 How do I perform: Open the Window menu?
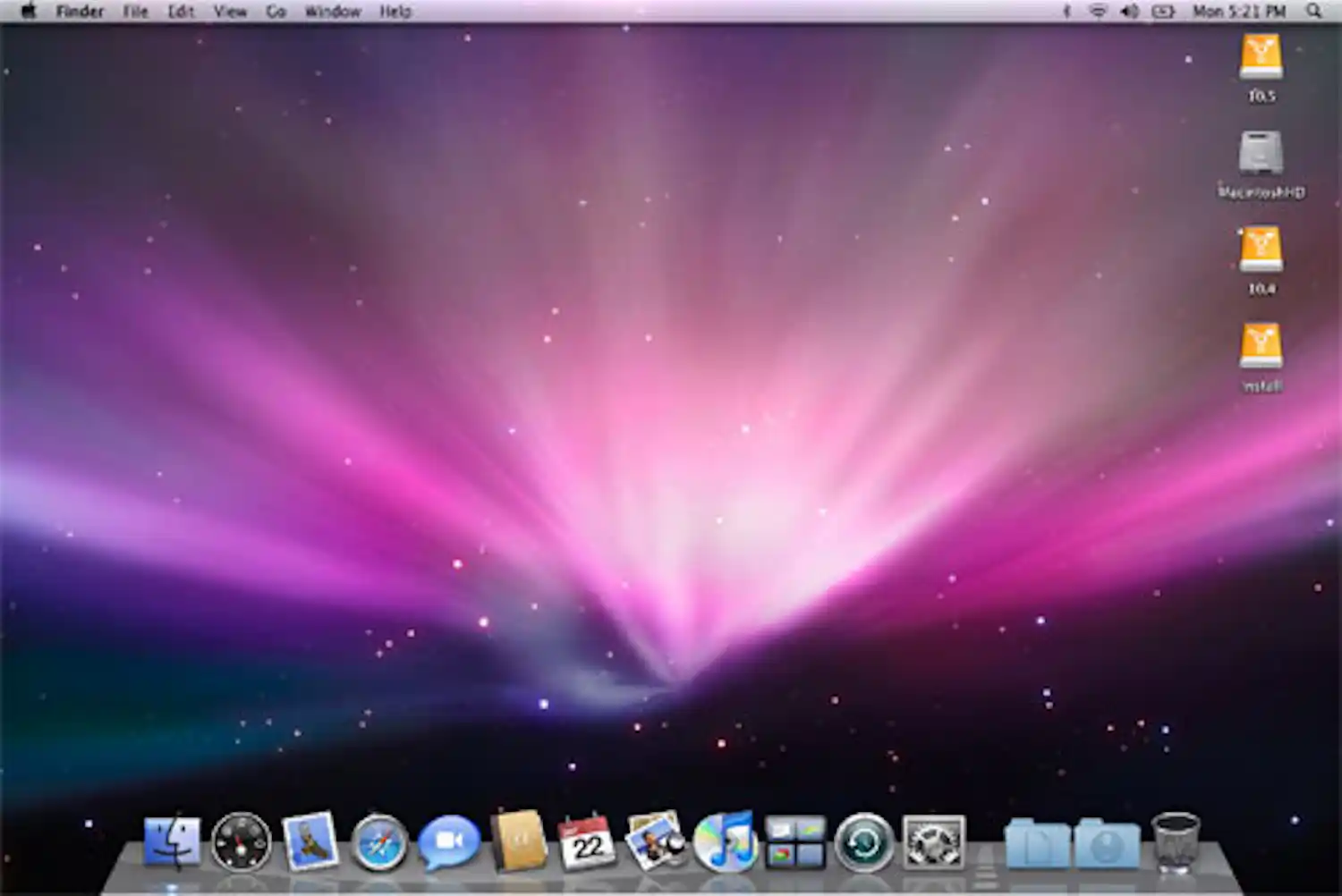pos(333,11)
